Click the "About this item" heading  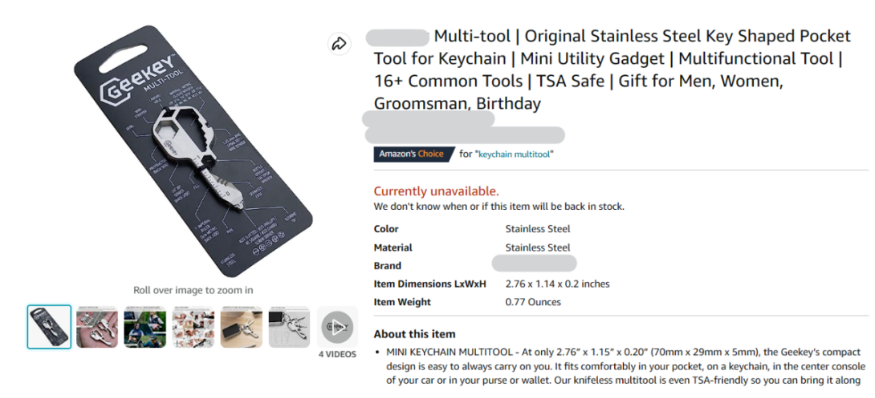coord(415,334)
